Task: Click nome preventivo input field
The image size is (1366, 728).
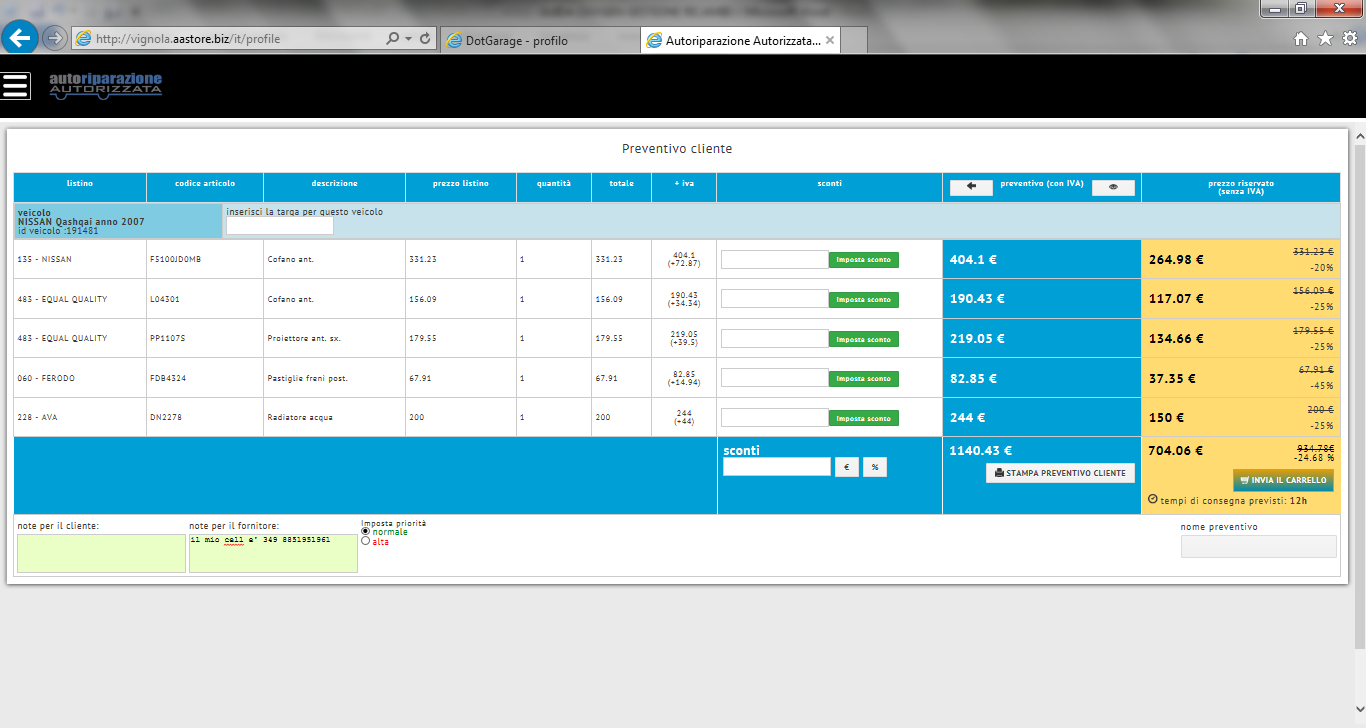Action: (1259, 546)
